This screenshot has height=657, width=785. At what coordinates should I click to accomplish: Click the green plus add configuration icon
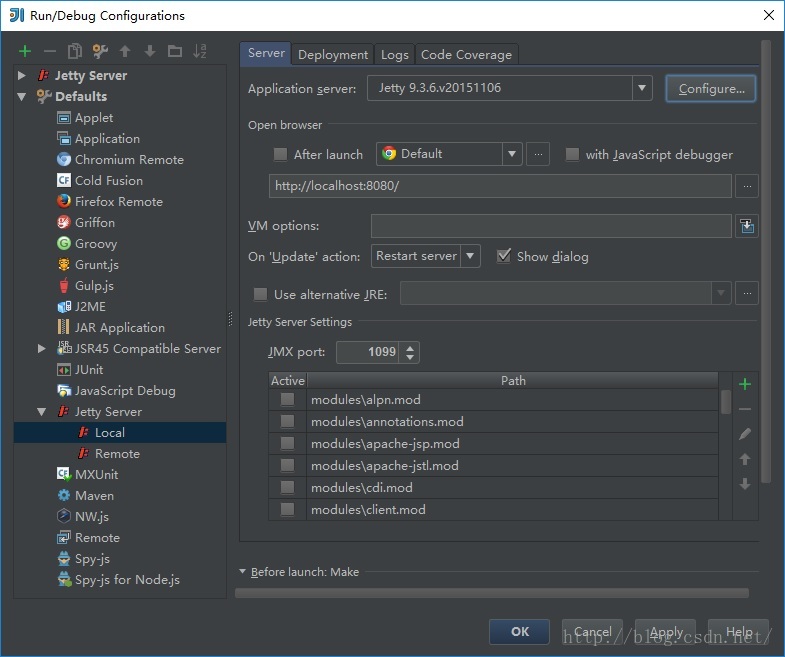(x=25, y=51)
